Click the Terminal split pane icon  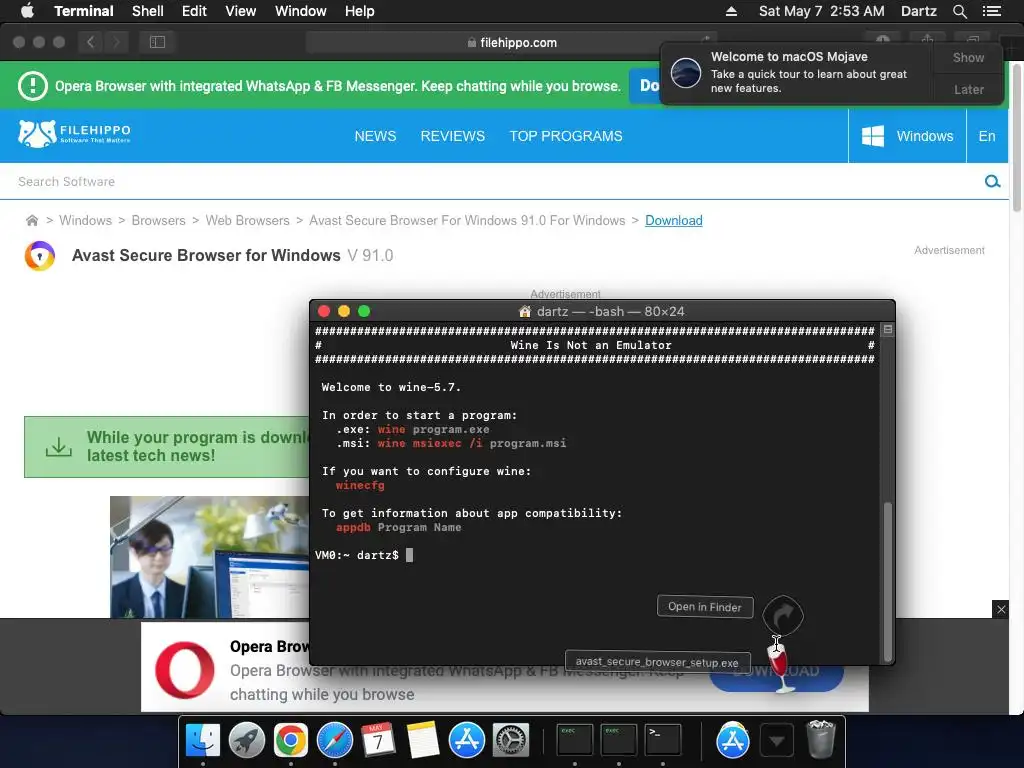pos(888,330)
